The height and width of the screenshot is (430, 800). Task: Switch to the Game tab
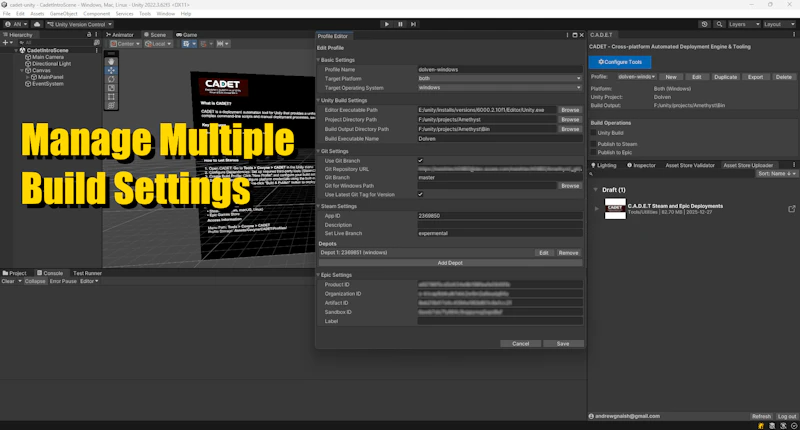(186, 35)
